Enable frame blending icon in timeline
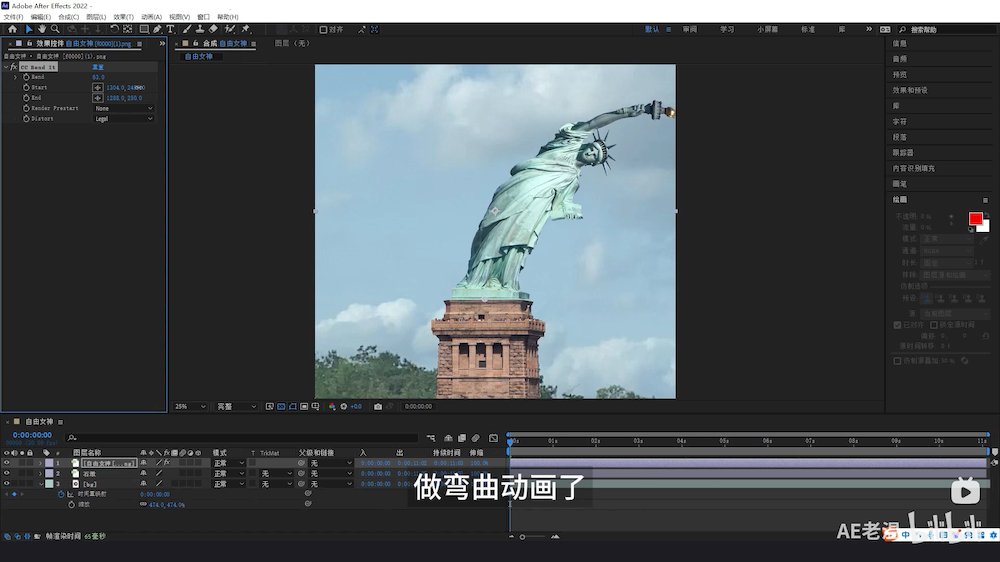 462,438
